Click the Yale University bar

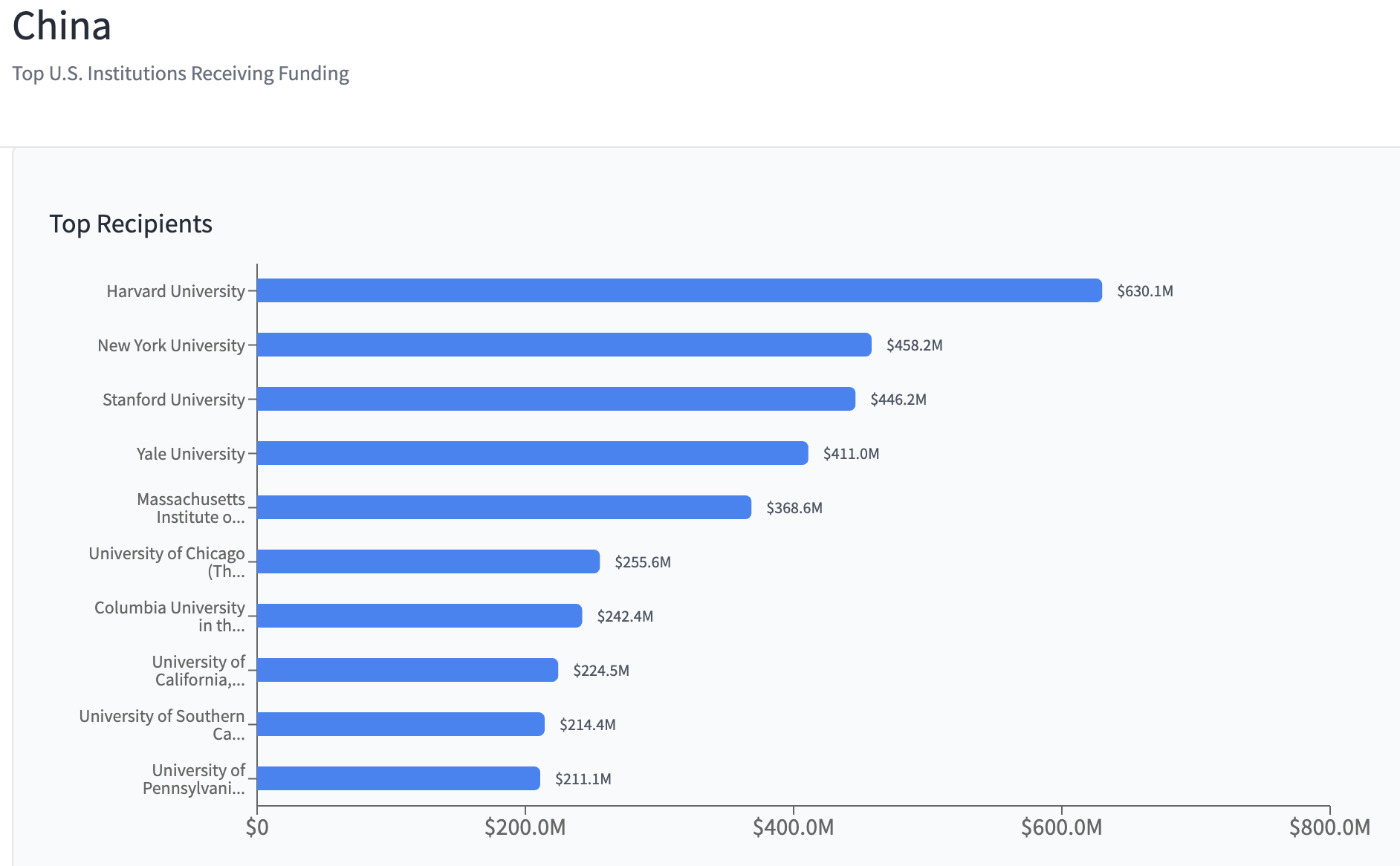[532, 453]
